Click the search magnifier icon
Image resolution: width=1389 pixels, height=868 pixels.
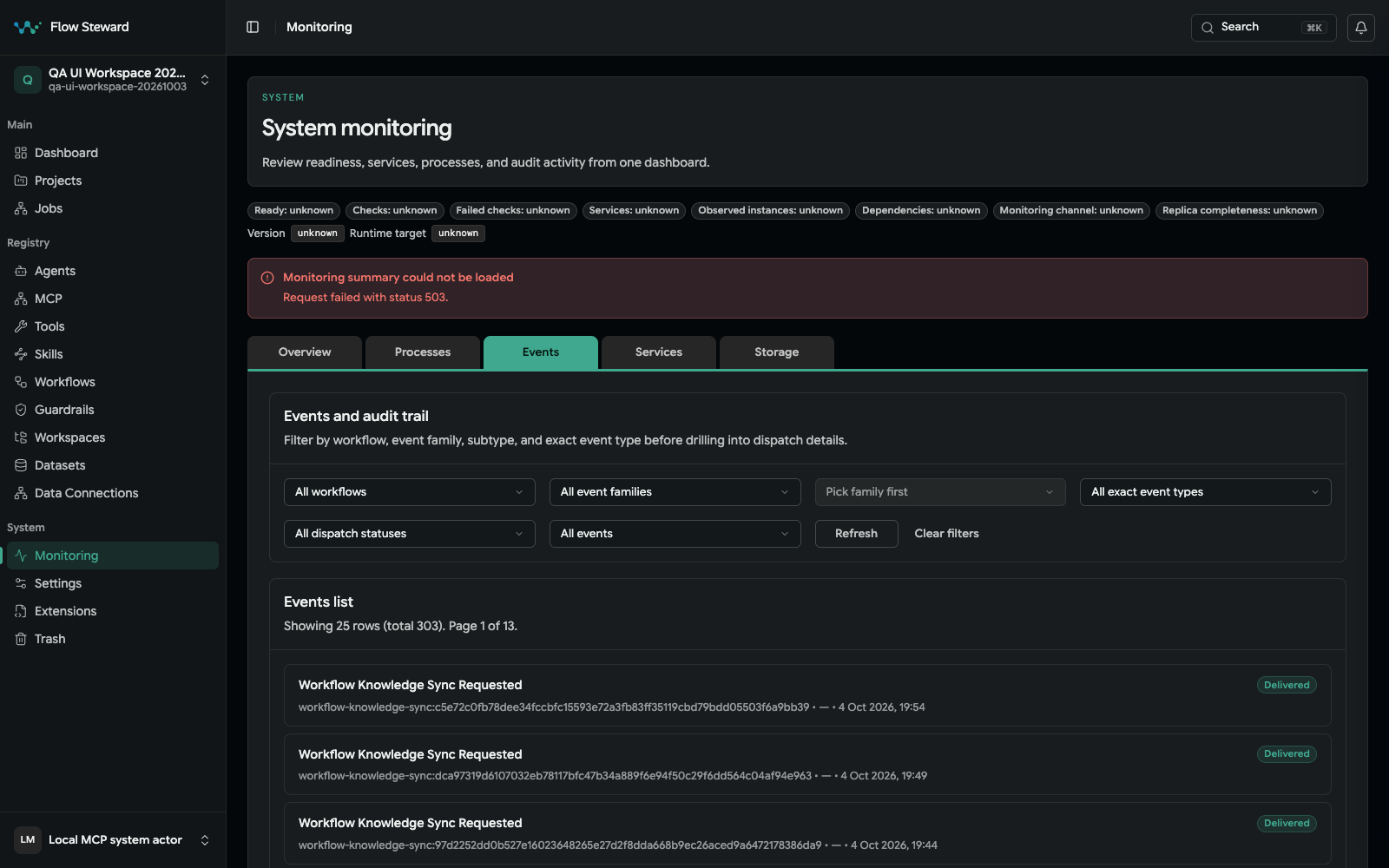1208,28
